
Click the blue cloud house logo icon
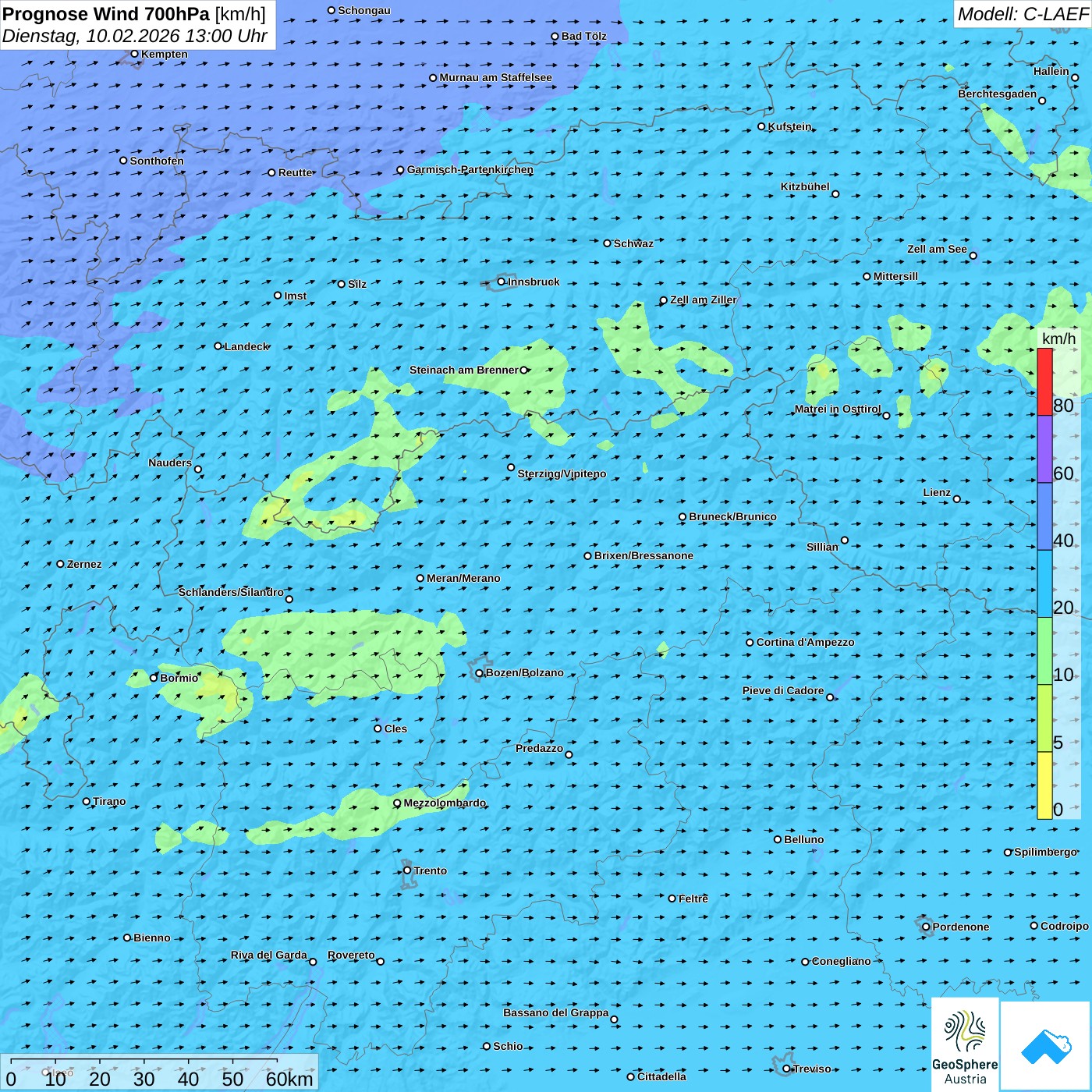(1046, 1046)
